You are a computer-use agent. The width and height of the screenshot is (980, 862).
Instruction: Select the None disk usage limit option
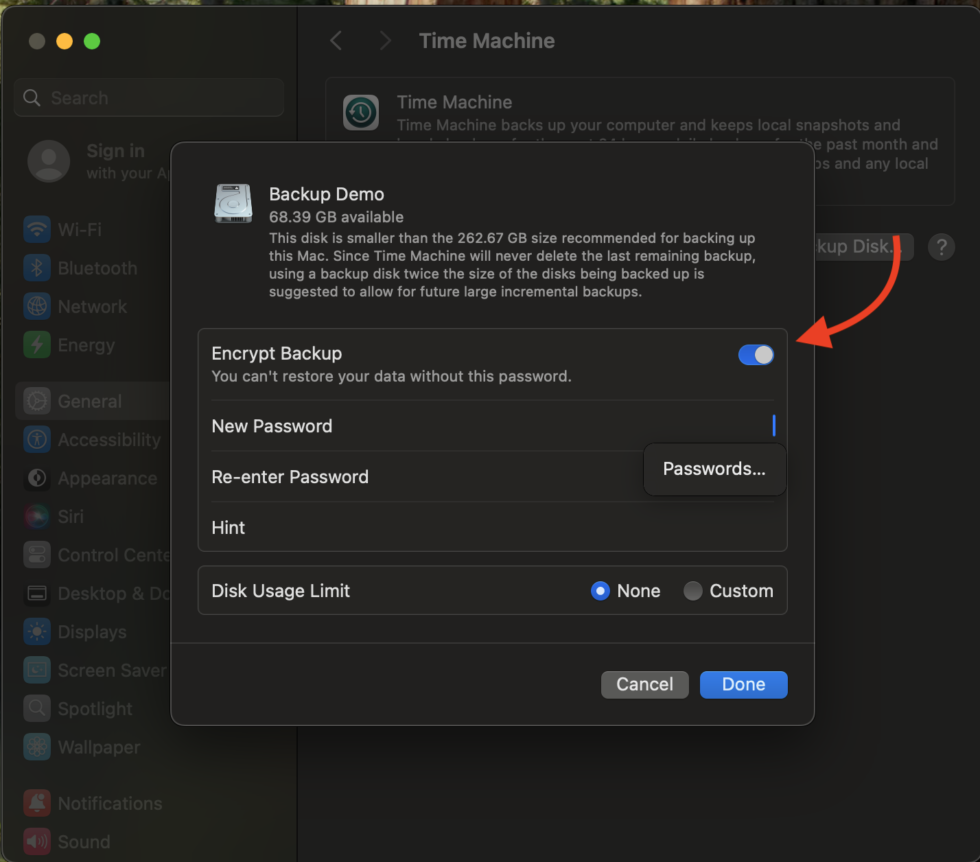pyautogui.click(x=600, y=590)
